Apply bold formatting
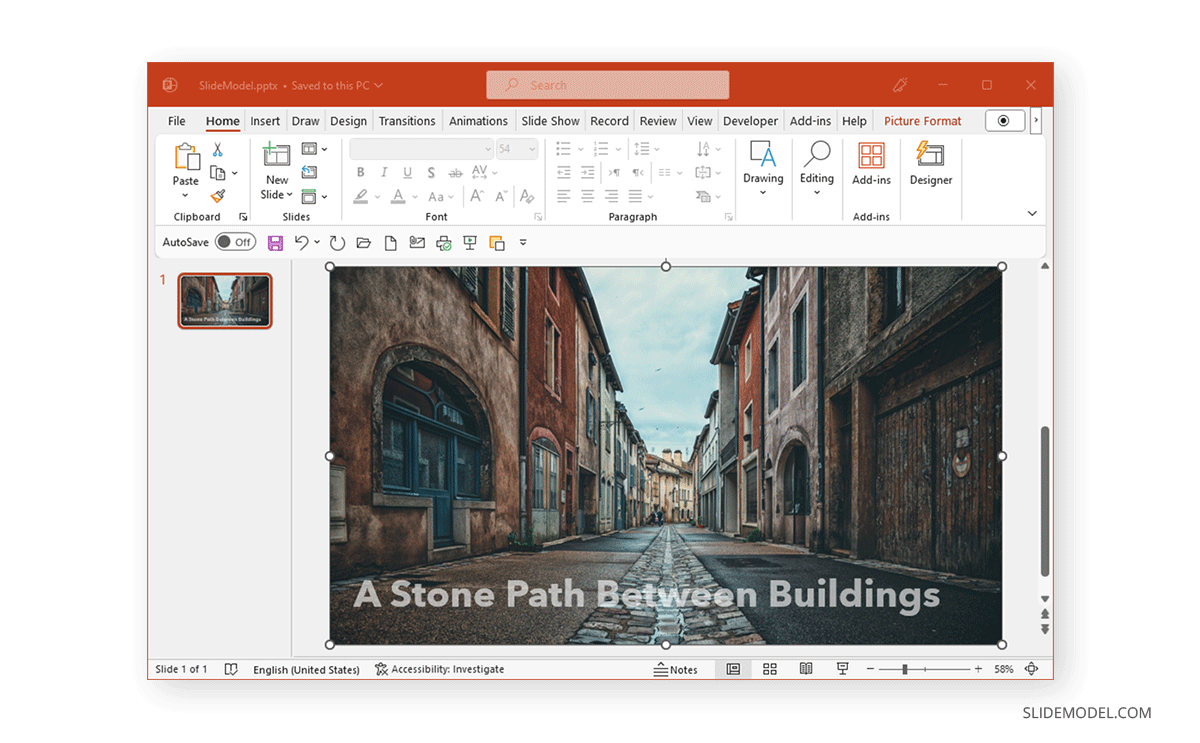Image resolution: width=1200 pixels, height=743 pixels. [x=360, y=172]
